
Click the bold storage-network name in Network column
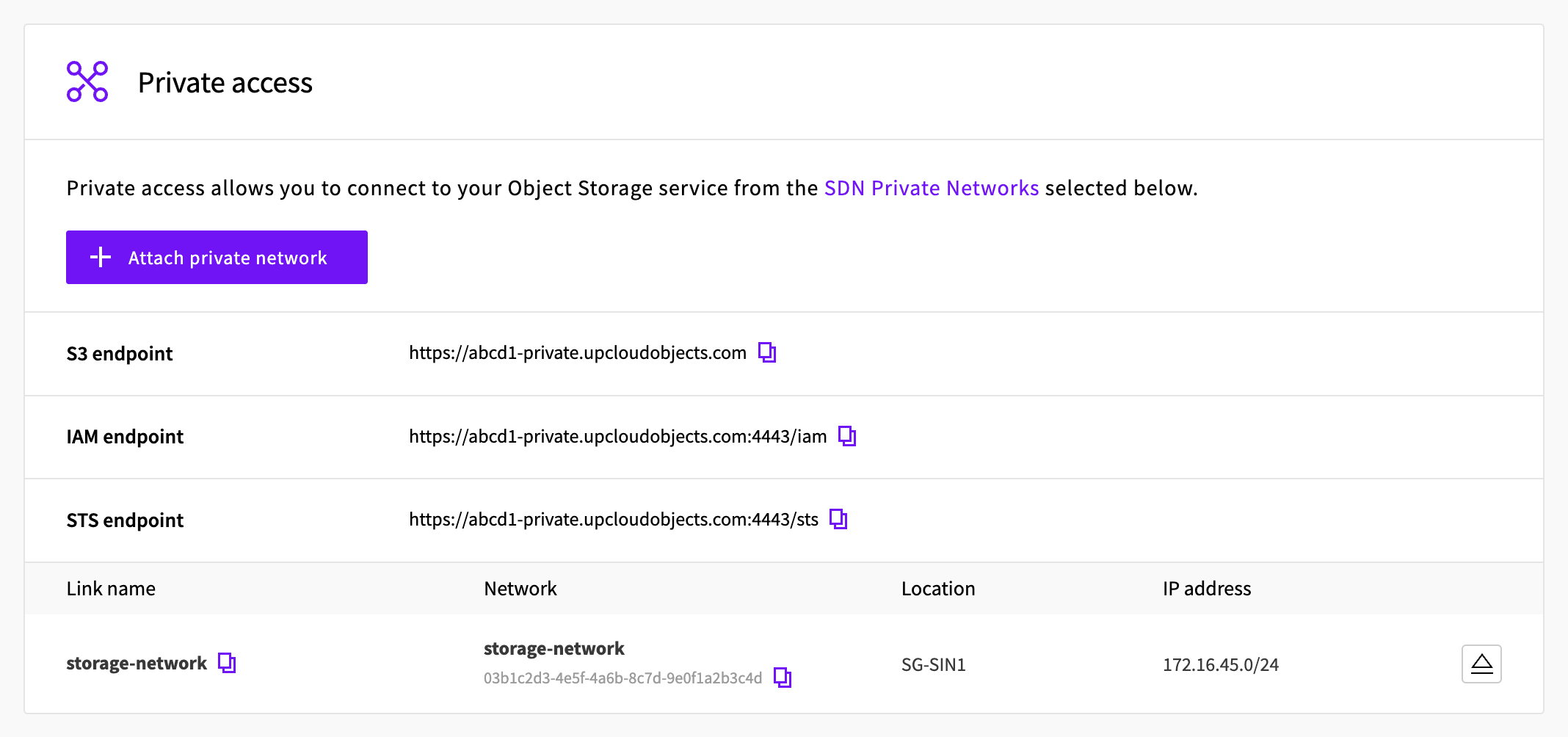click(x=554, y=649)
